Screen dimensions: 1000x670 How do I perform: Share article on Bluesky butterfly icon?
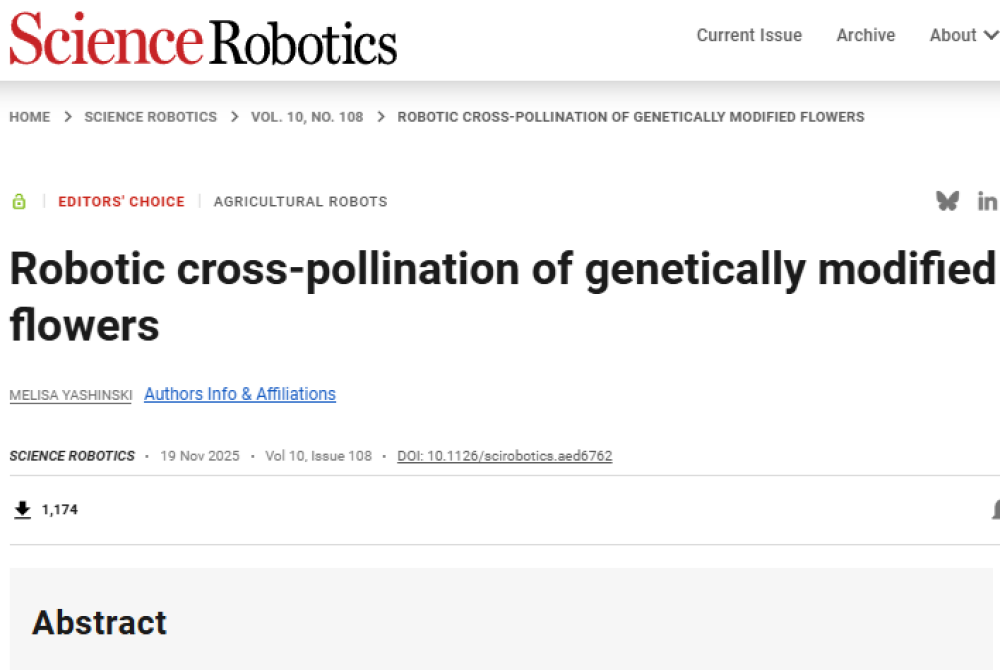click(x=947, y=201)
